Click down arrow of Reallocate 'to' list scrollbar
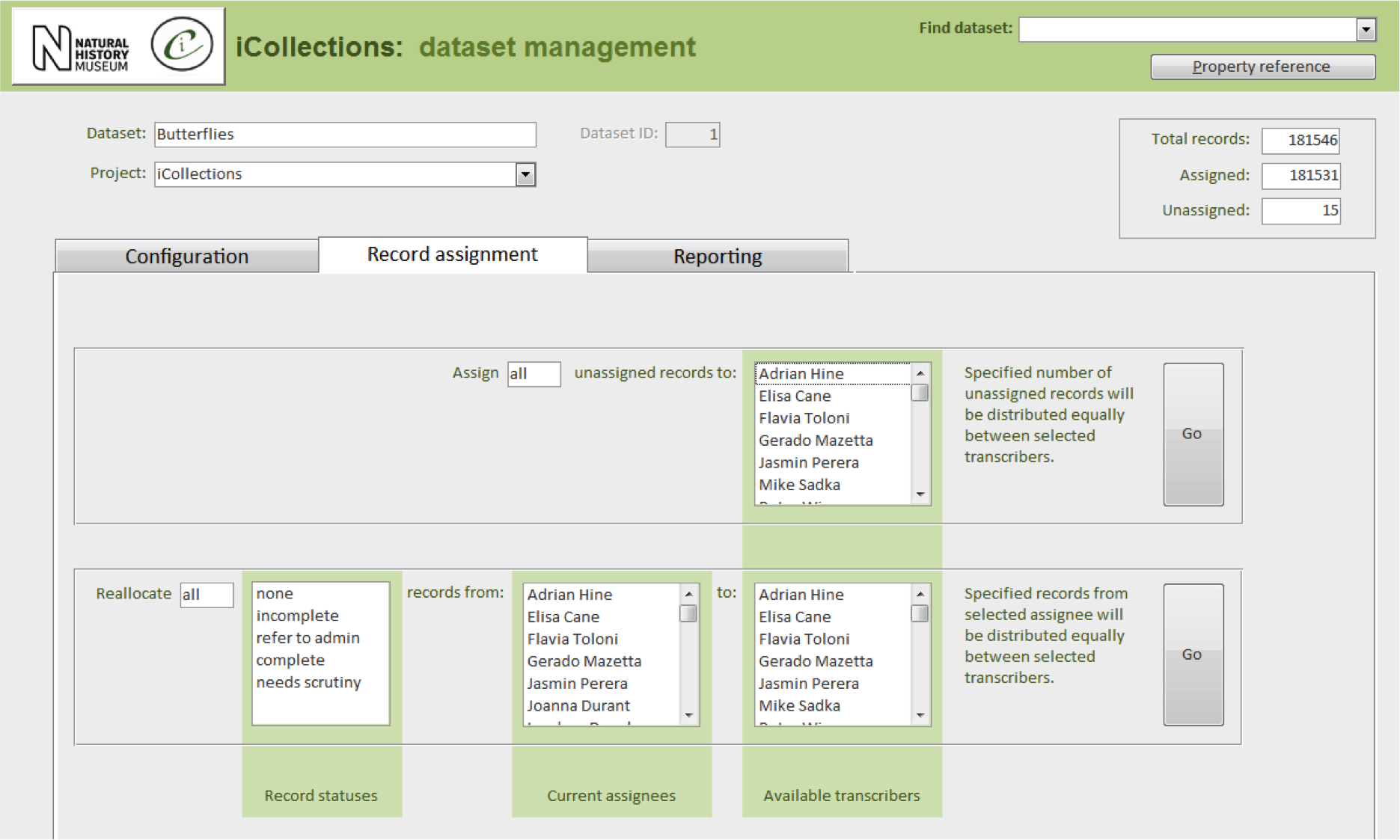1400x840 pixels. coord(920,716)
